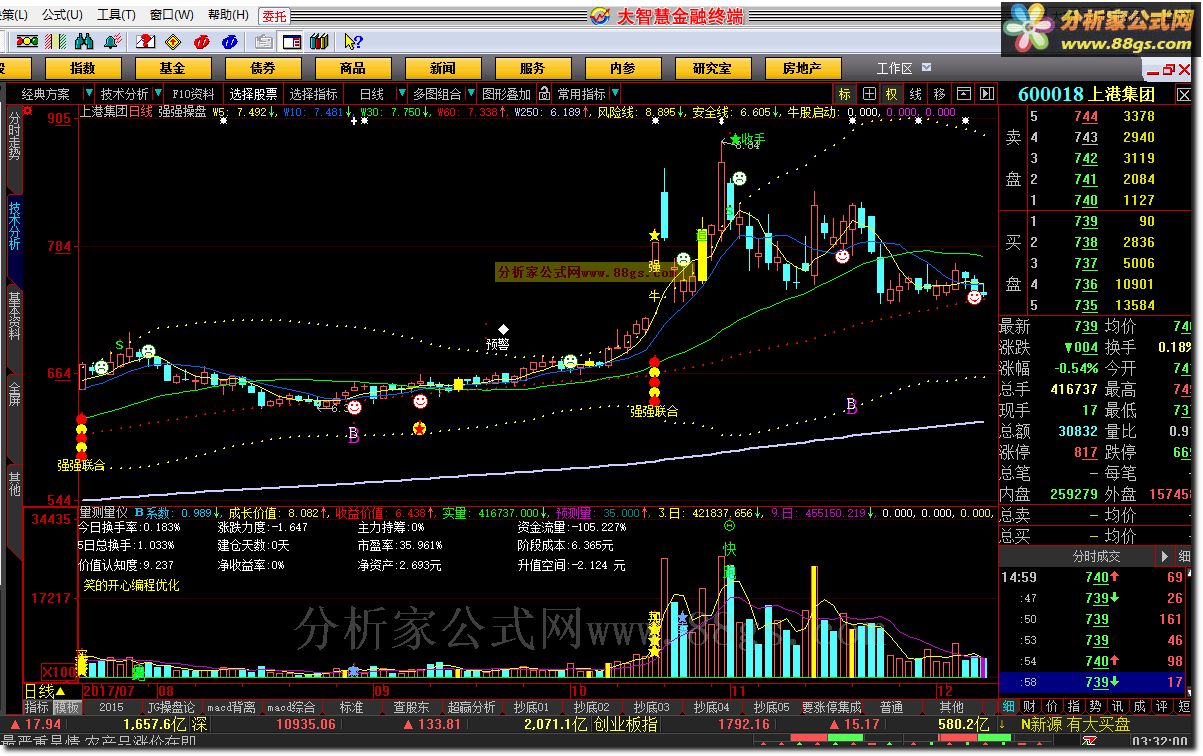This screenshot has height=756, width=1203.
Task: Open the 指数 category button
Action: click(x=83, y=68)
